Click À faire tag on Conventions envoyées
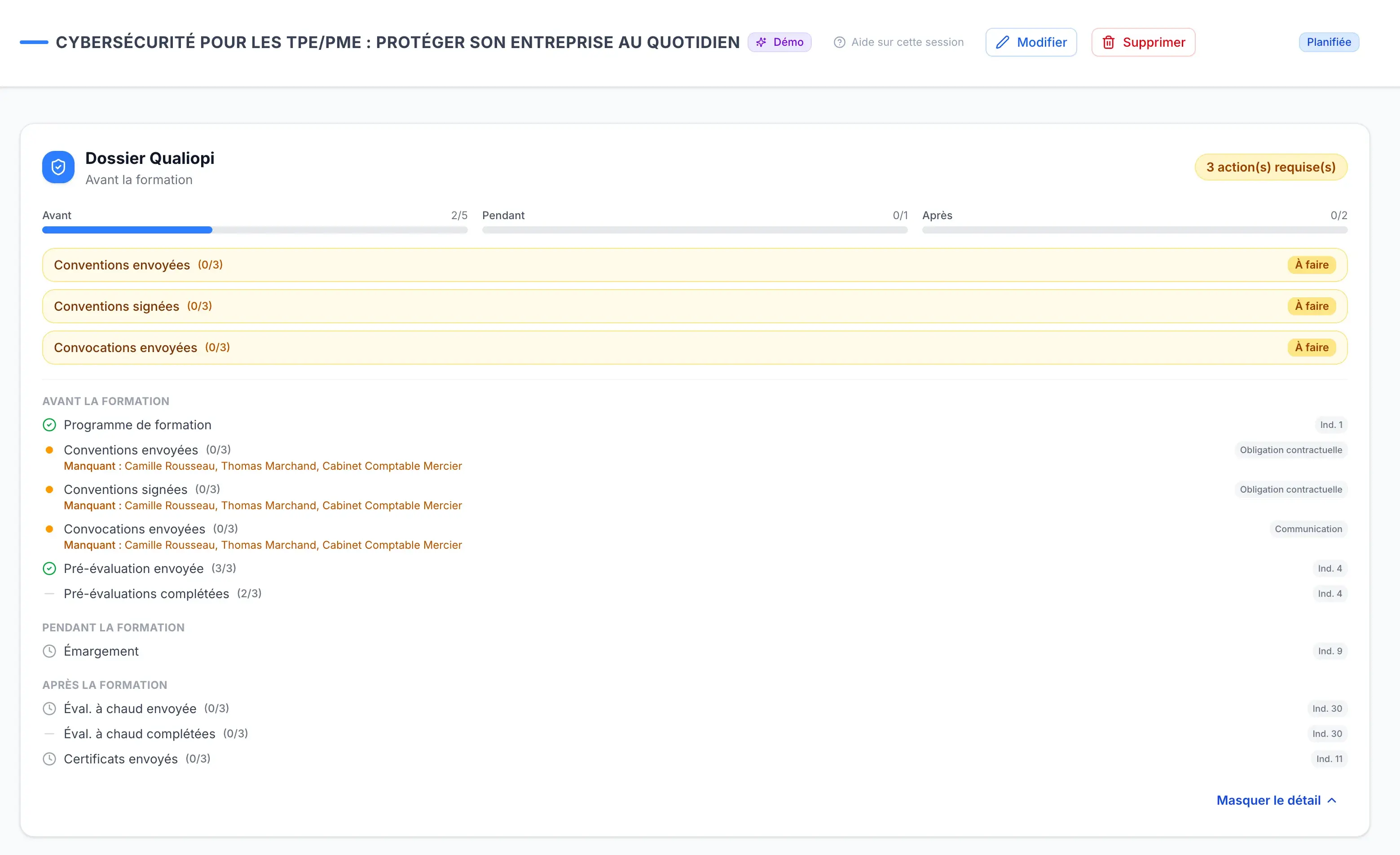Image resolution: width=1400 pixels, height=855 pixels. tap(1312, 265)
